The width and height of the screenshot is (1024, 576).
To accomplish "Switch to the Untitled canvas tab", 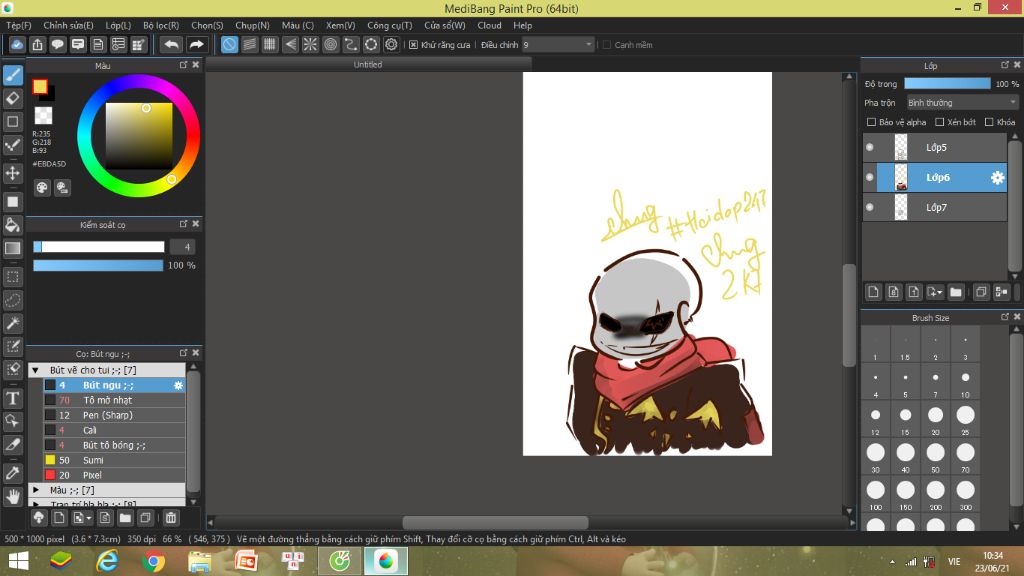I will point(368,65).
